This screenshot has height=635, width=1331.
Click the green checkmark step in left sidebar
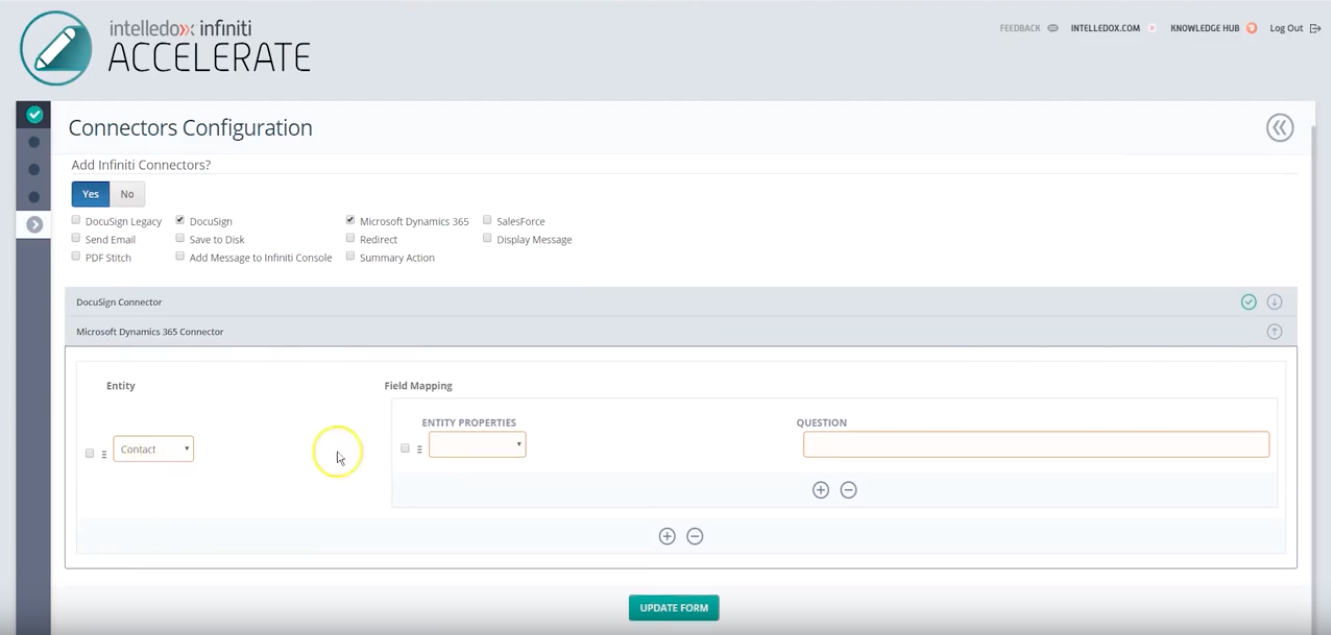33,114
